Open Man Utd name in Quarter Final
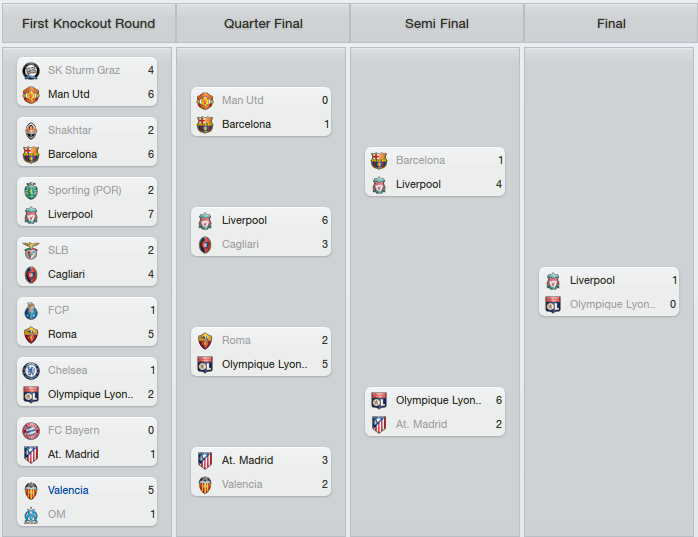The height and width of the screenshot is (537, 698). point(243,100)
